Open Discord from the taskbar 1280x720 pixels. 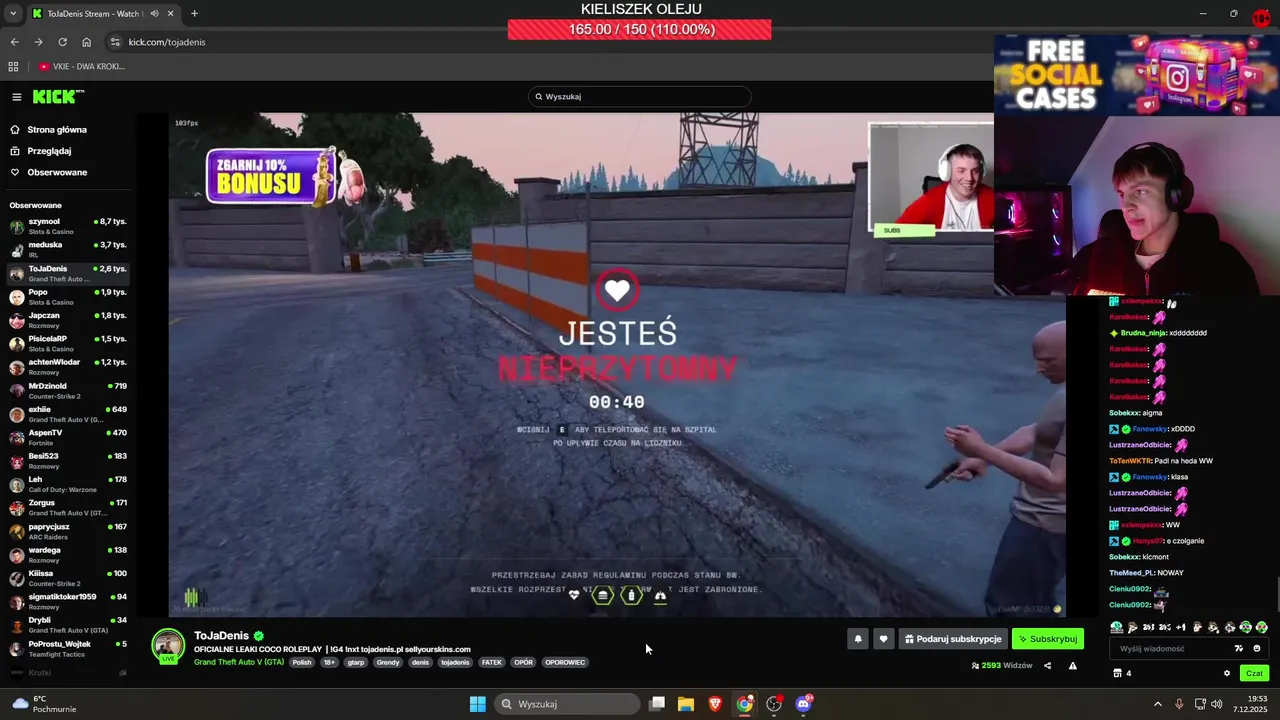pyautogui.click(x=803, y=704)
